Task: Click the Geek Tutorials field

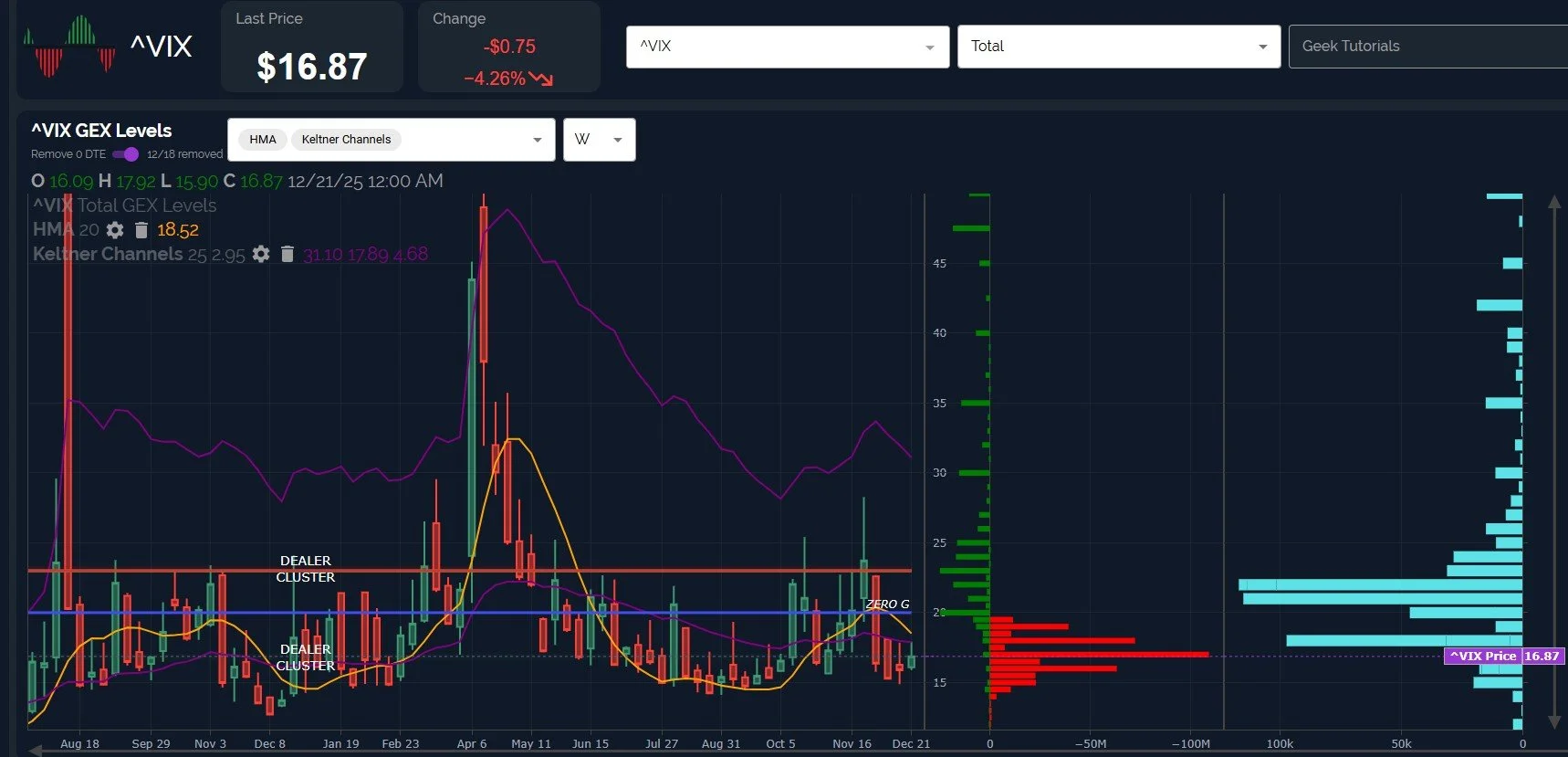Action: 1428,47
